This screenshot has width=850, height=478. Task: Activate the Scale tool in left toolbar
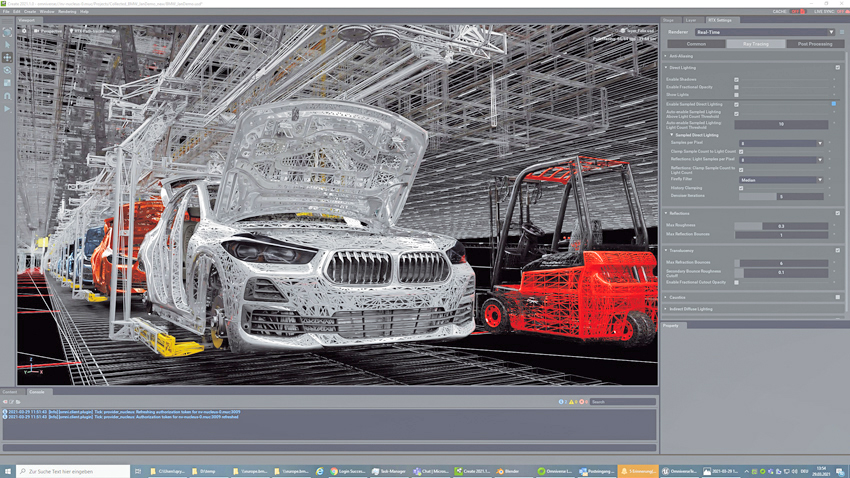[7, 83]
